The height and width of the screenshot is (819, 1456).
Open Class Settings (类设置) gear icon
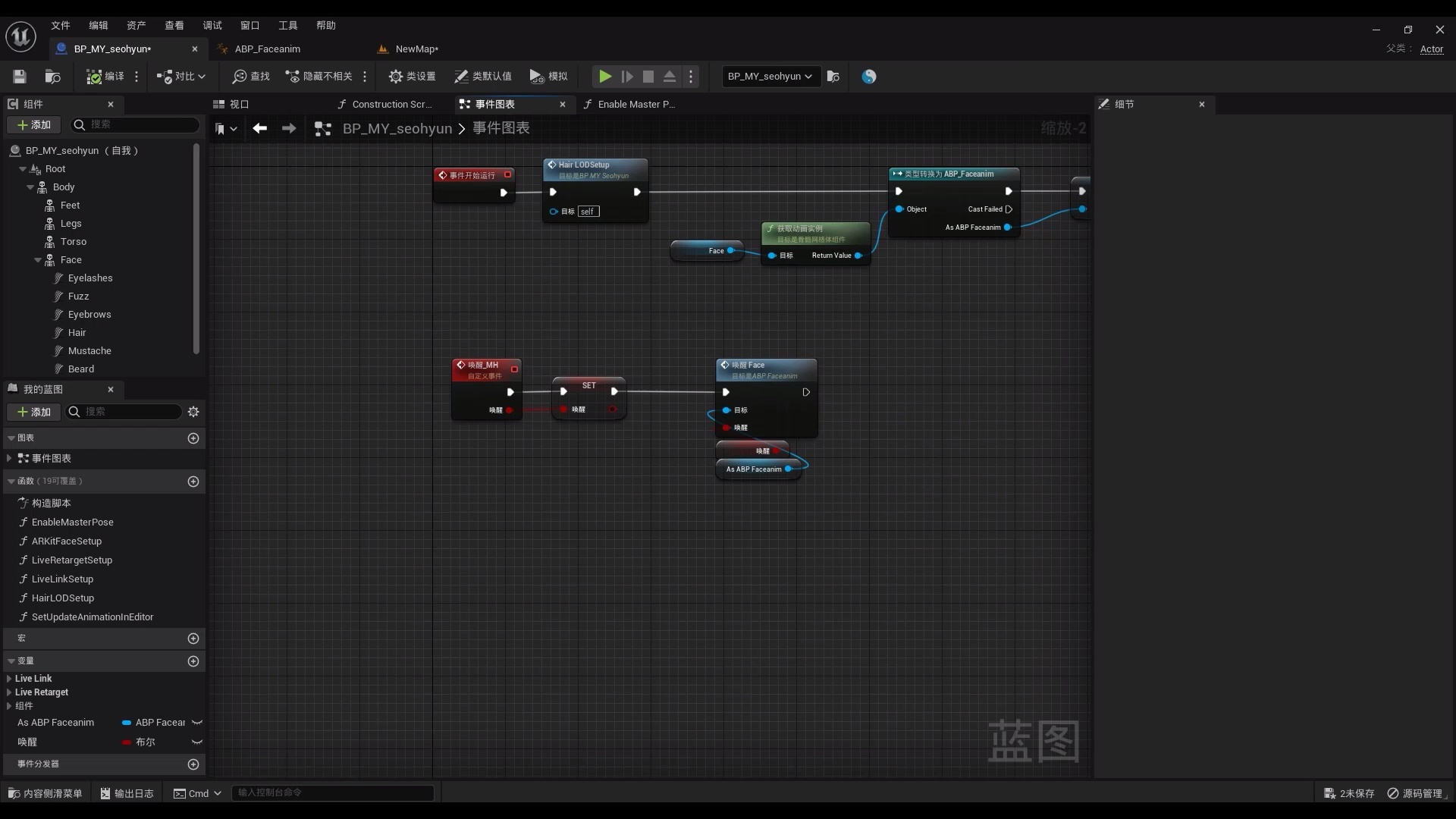click(x=396, y=77)
